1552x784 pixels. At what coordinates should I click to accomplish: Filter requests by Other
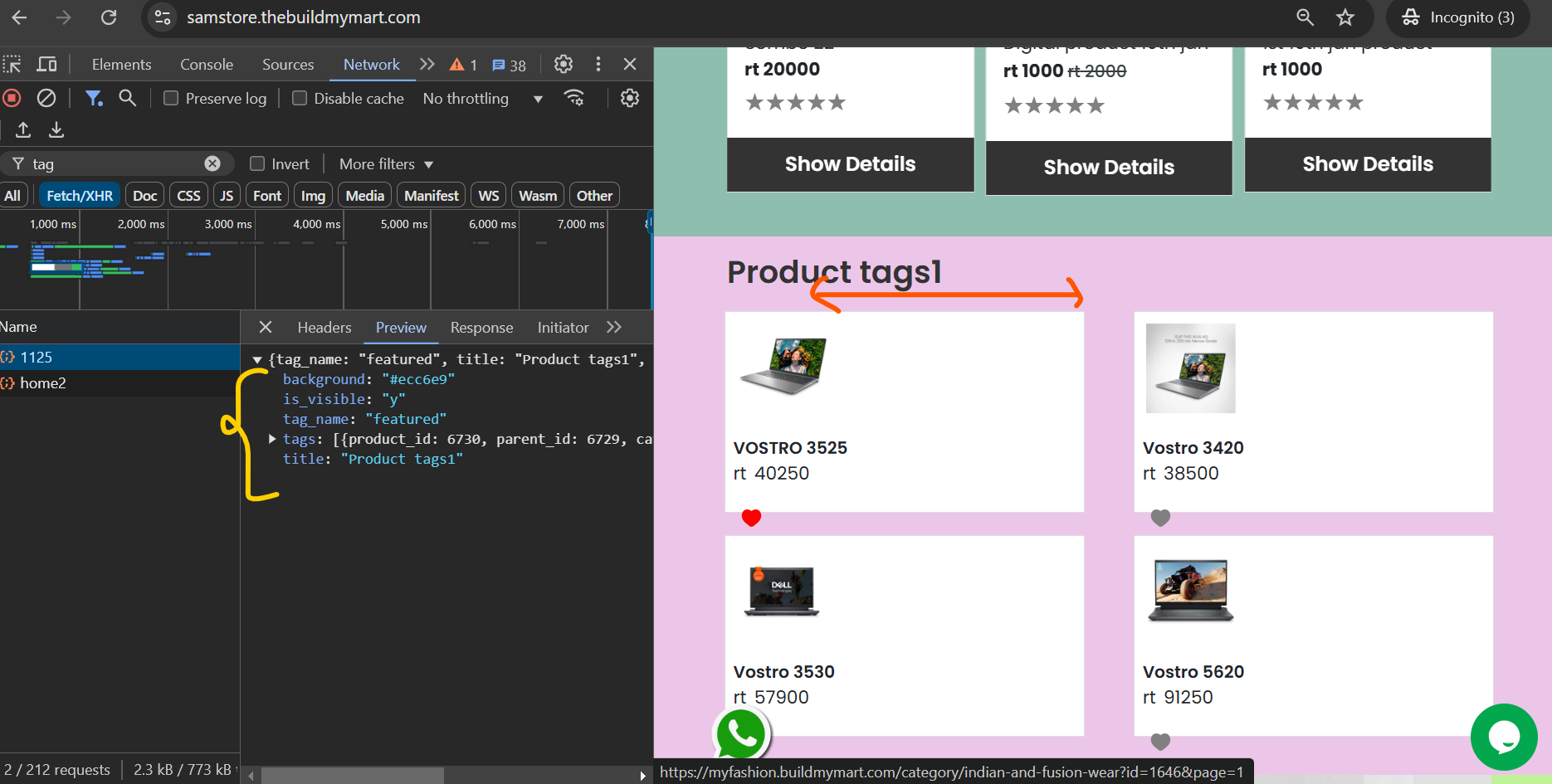pyautogui.click(x=595, y=196)
